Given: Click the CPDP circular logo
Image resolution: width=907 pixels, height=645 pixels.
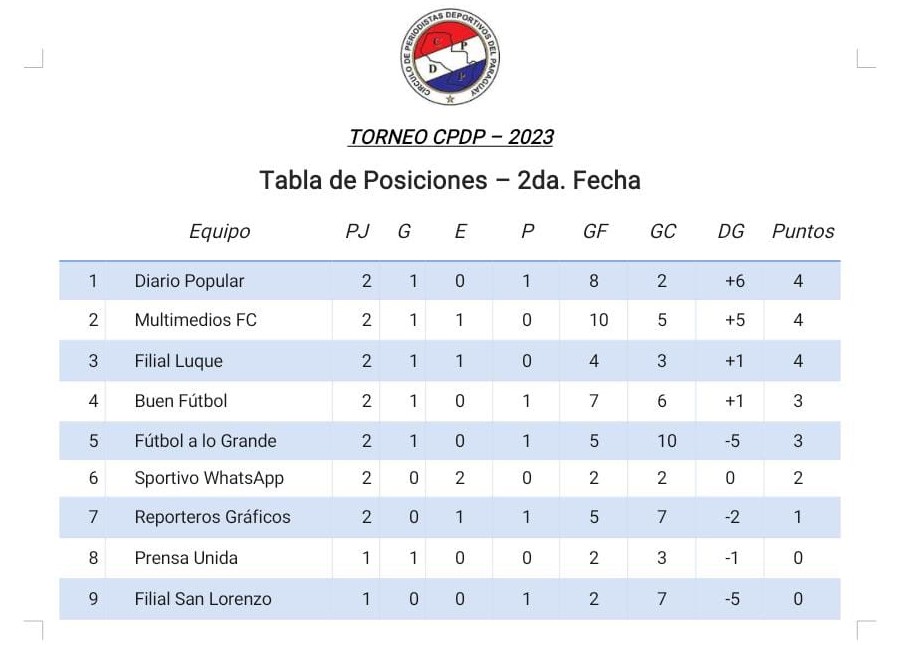Looking at the screenshot, I should coord(450,57).
